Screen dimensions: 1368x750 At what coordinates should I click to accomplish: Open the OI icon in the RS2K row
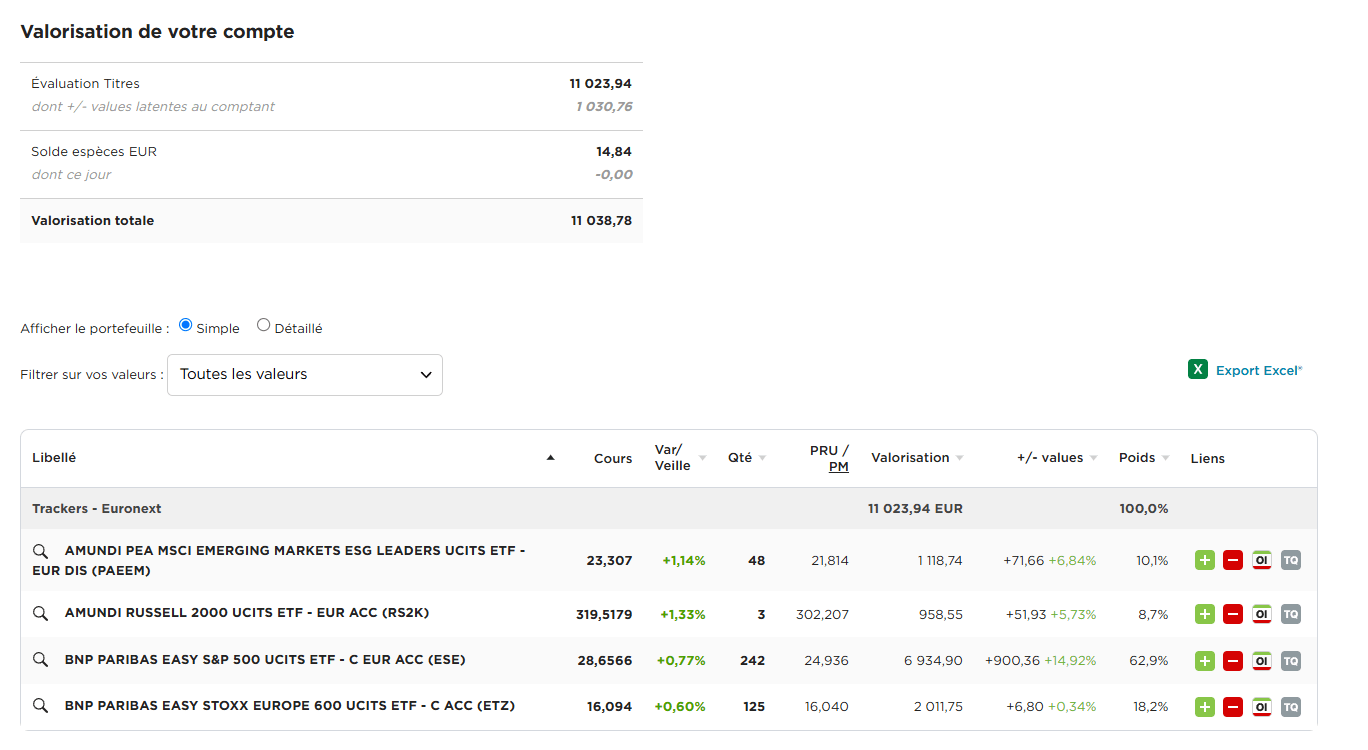point(1262,614)
